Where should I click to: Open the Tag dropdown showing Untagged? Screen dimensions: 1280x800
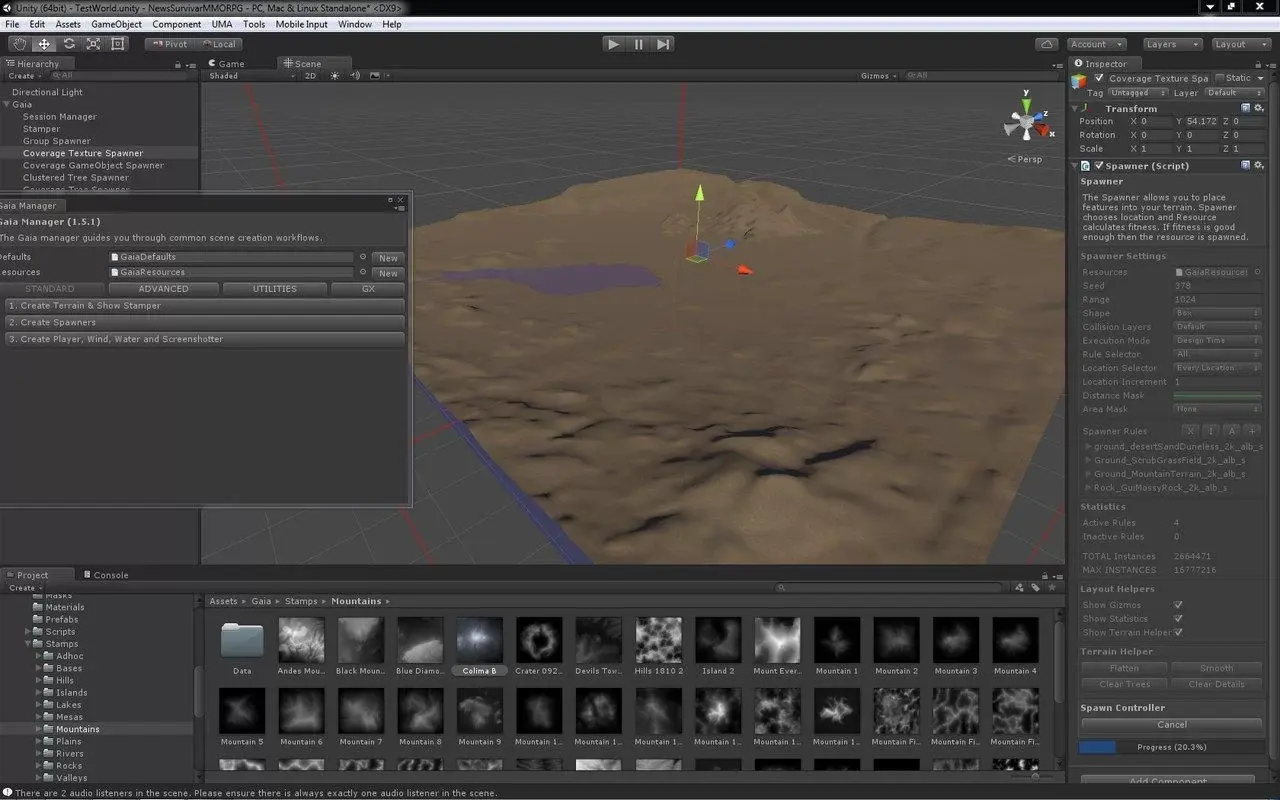coord(1138,93)
